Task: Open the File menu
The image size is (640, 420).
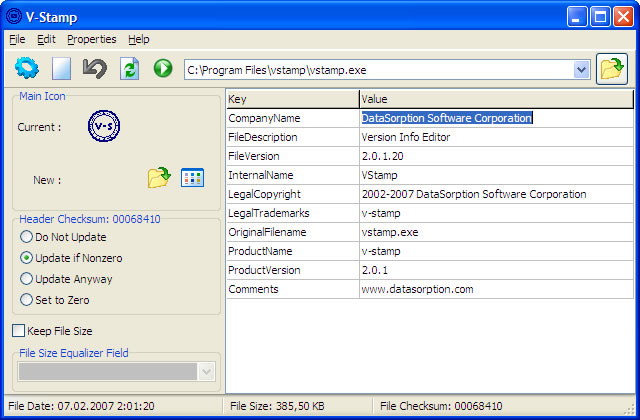Action: pyautogui.click(x=16, y=39)
